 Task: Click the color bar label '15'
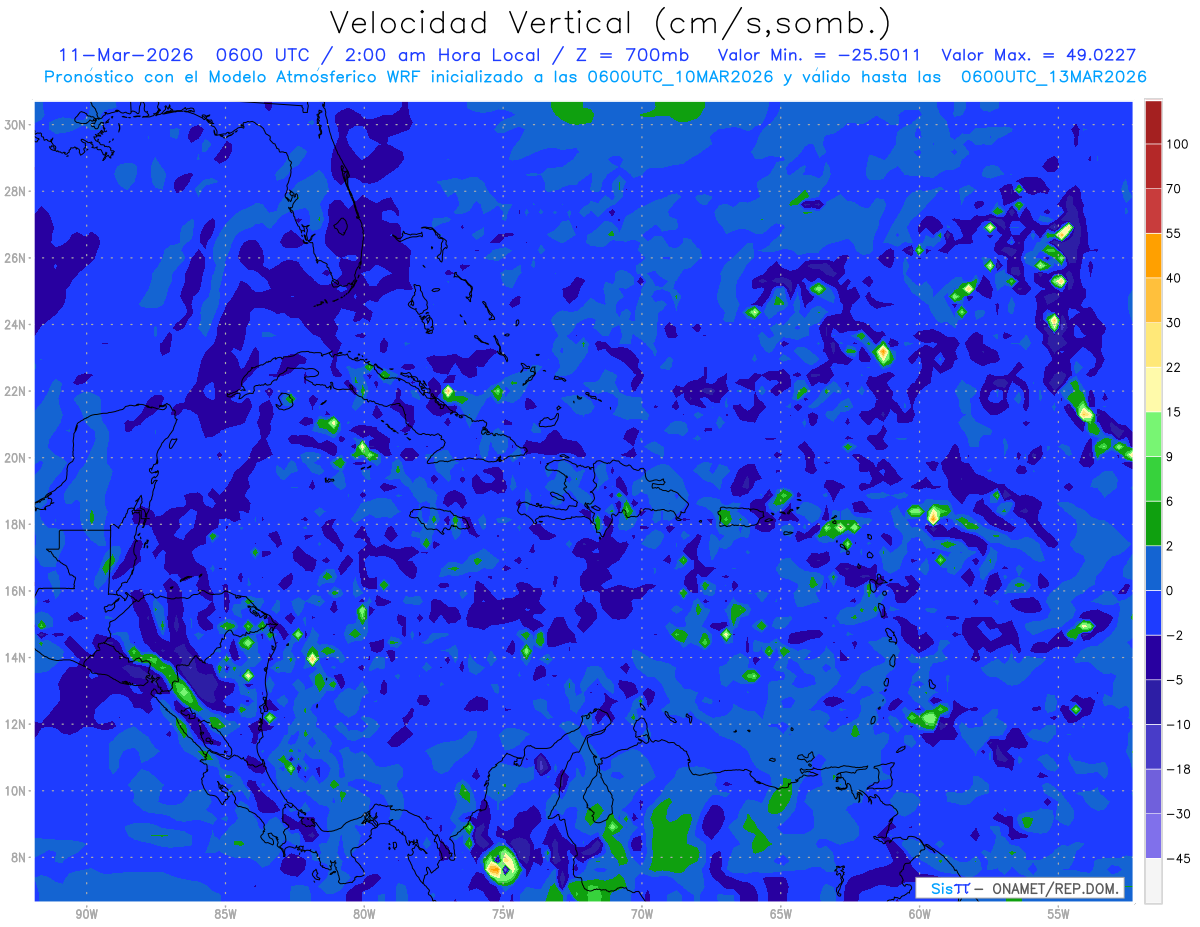point(1174,412)
